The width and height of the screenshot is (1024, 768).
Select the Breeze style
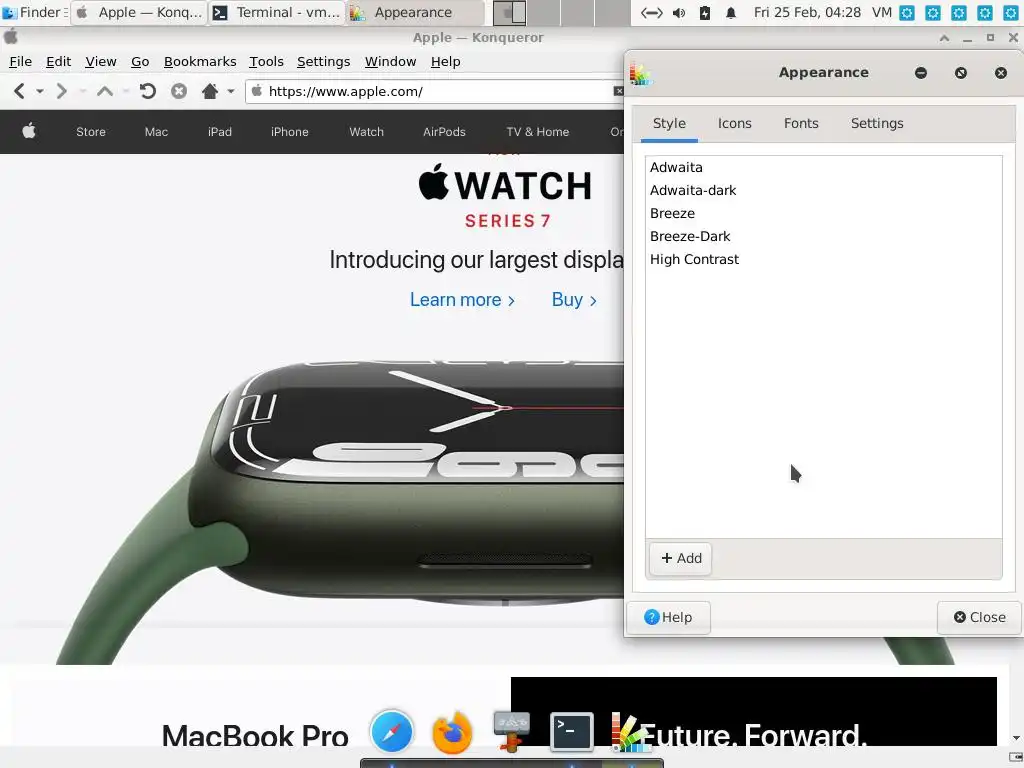coord(823,213)
